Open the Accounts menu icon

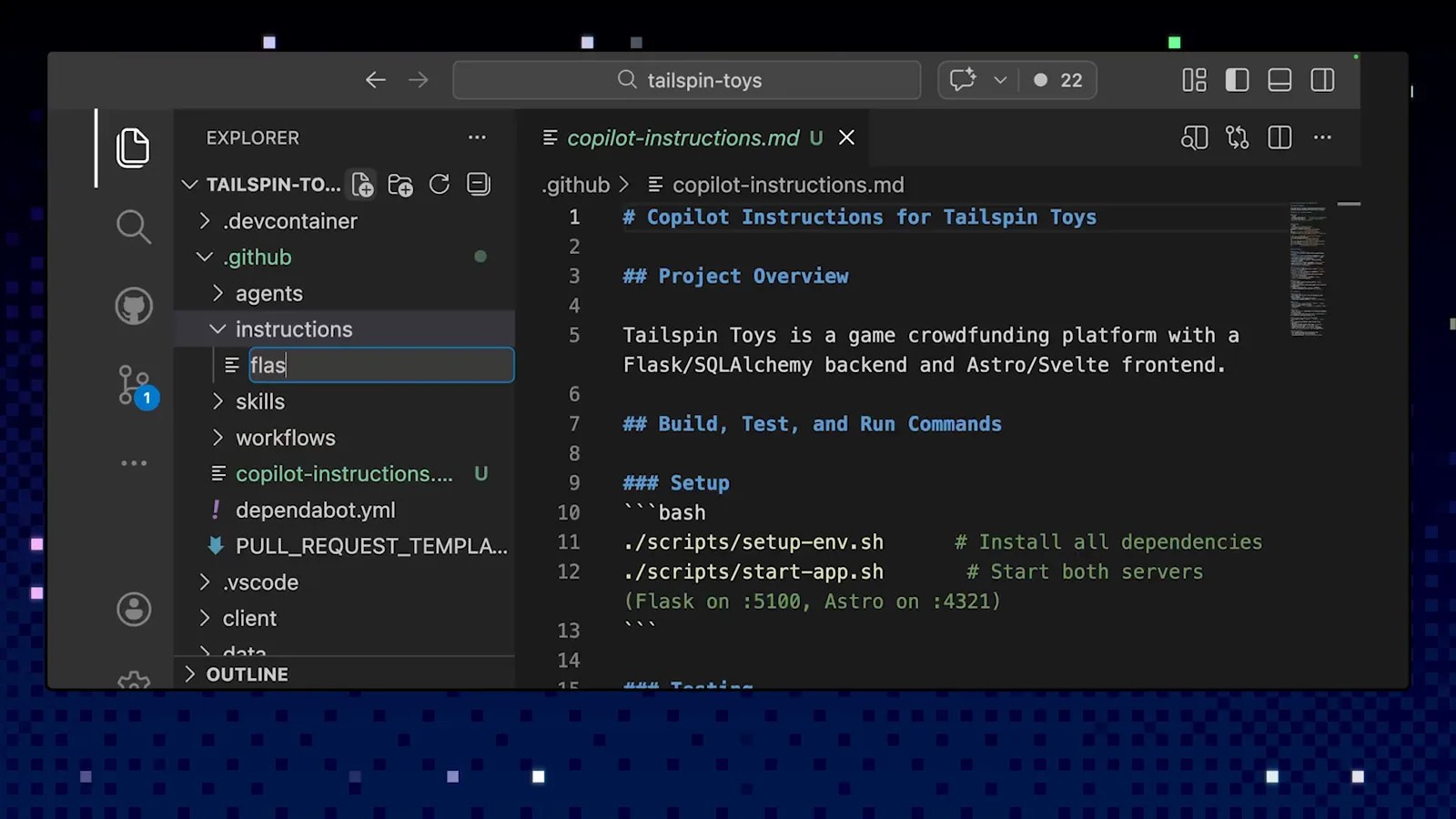(x=134, y=609)
